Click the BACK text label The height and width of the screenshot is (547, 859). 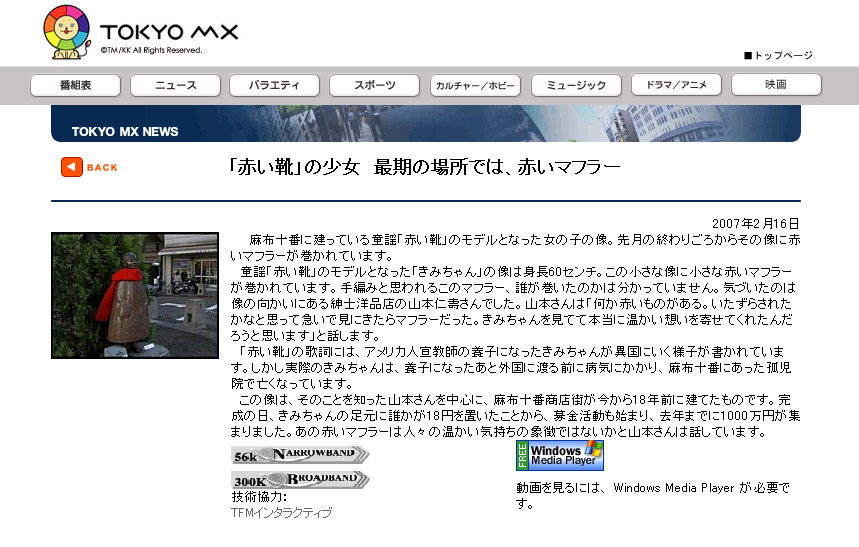tap(102, 168)
